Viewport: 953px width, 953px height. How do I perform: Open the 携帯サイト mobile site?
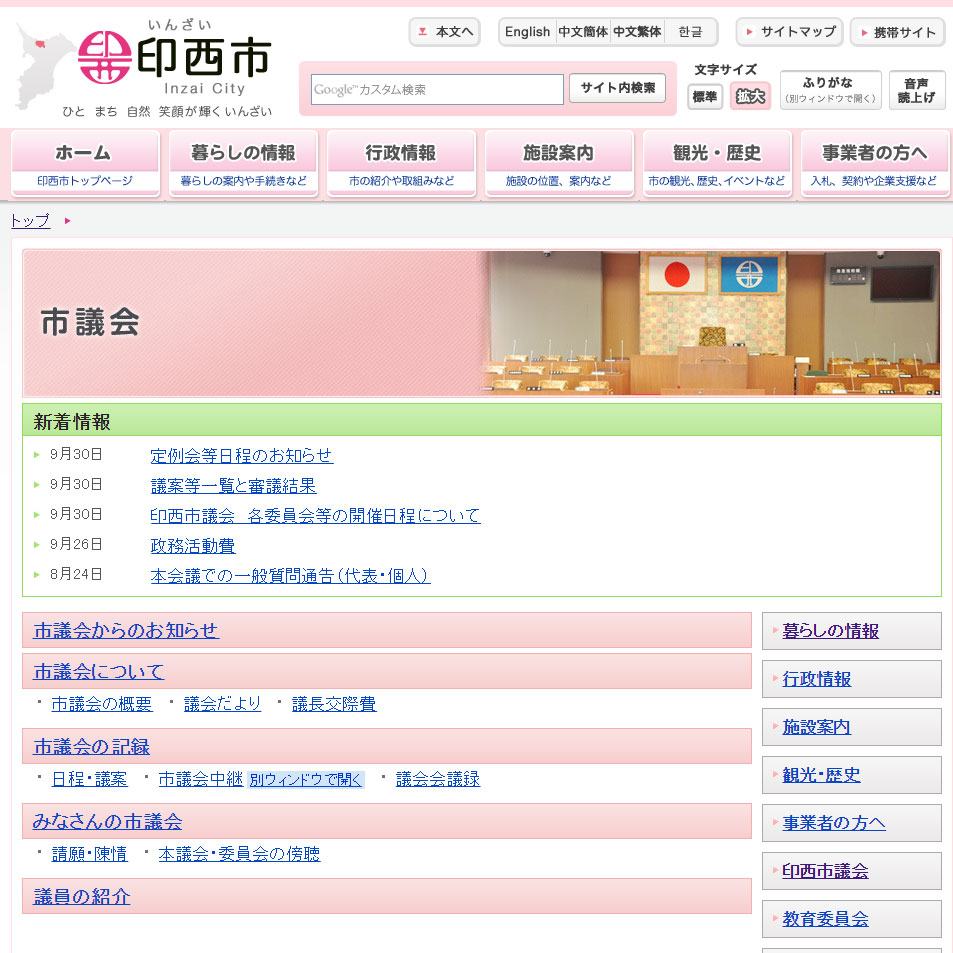pyautogui.click(x=897, y=32)
